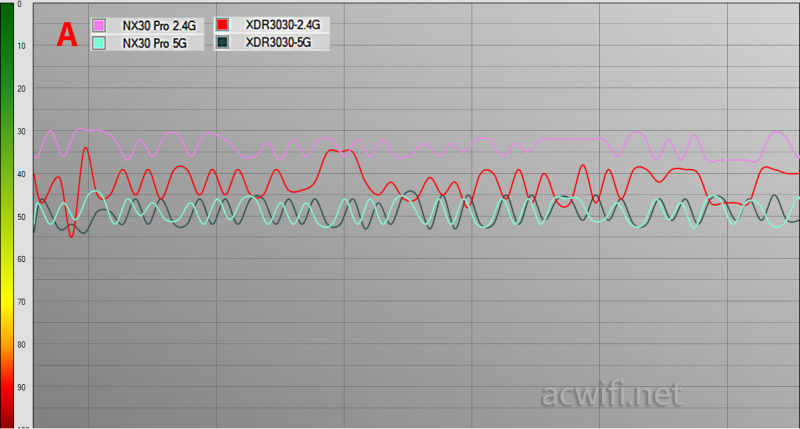Select the XDR3030-5G legend label
The width and height of the screenshot is (800, 429).
tap(279, 43)
